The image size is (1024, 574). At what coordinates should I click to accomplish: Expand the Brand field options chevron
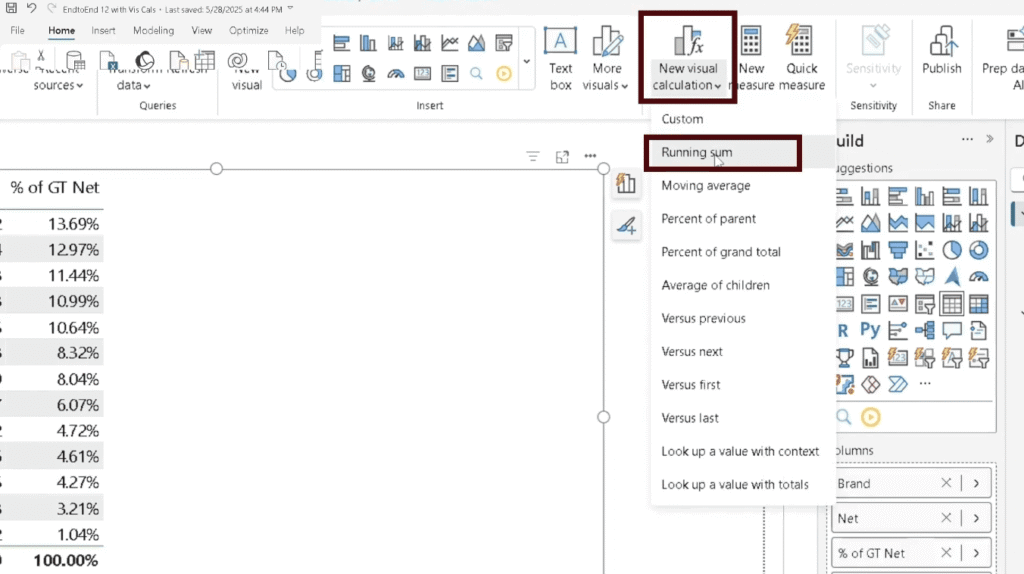click(x=976, y=483)
